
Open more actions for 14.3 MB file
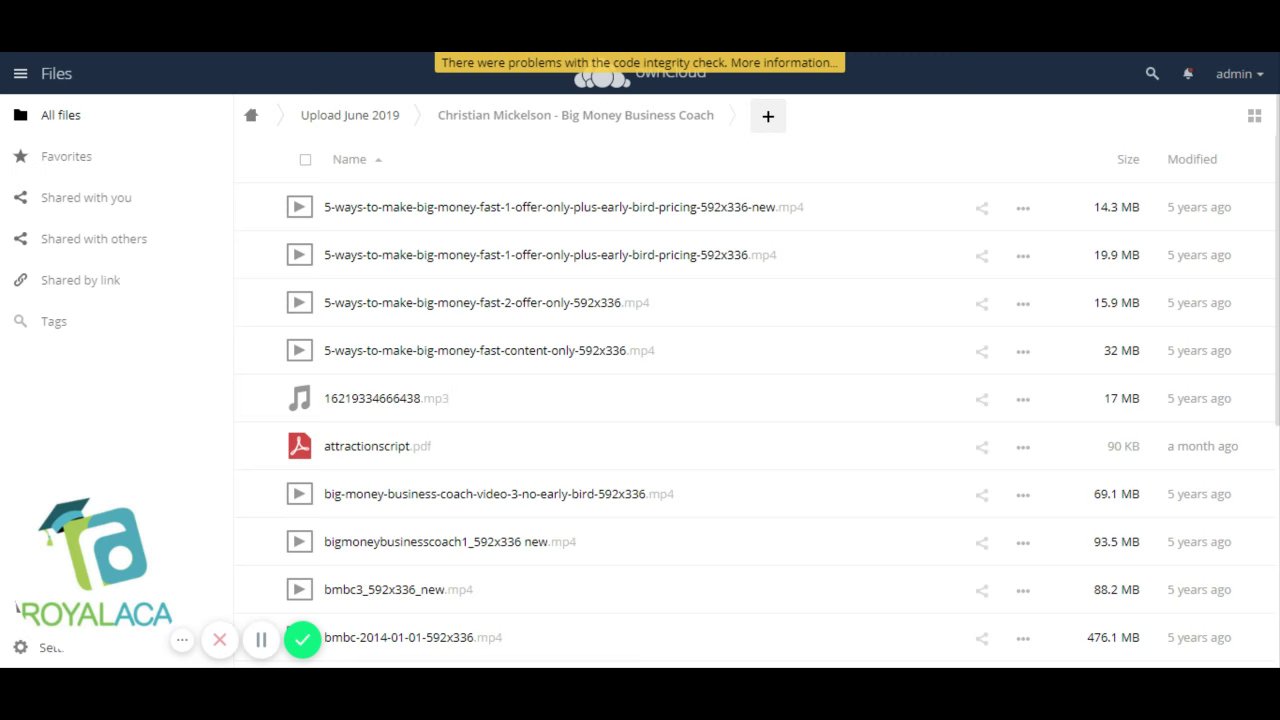(x=1023, y=208)
